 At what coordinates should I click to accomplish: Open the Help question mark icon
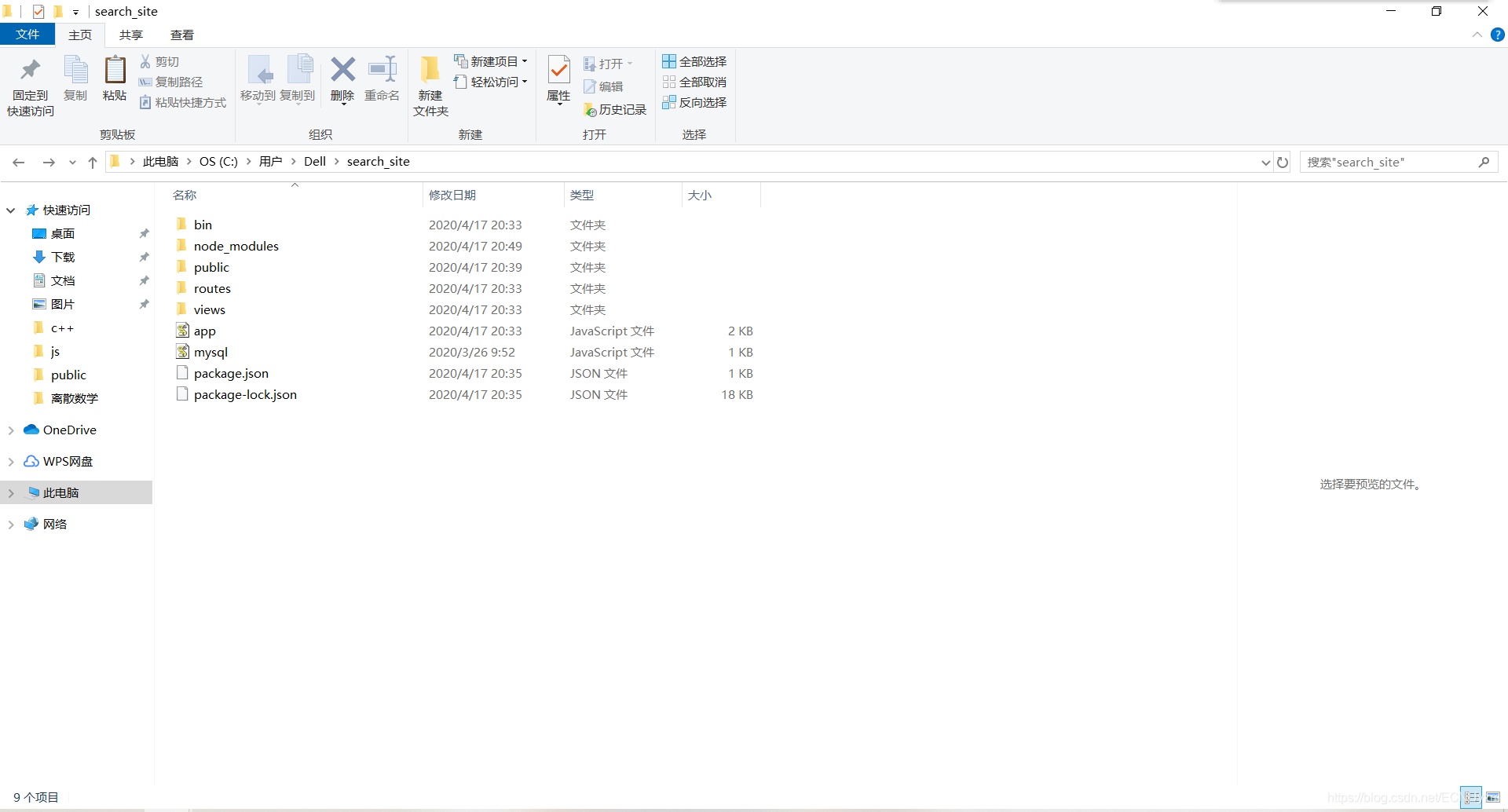click(x=1498, y=35)
